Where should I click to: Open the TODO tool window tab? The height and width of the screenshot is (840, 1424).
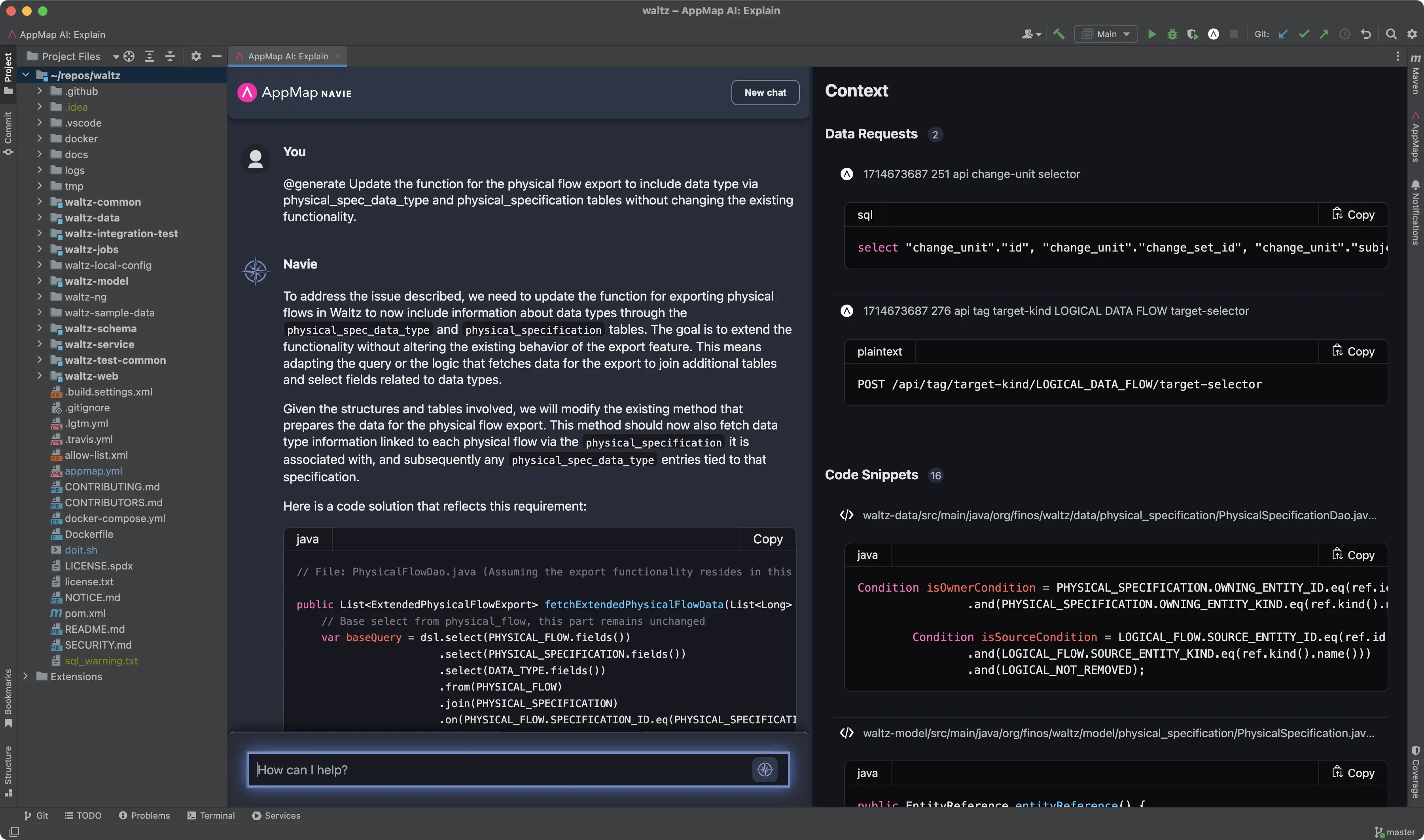tap(83, 815)
